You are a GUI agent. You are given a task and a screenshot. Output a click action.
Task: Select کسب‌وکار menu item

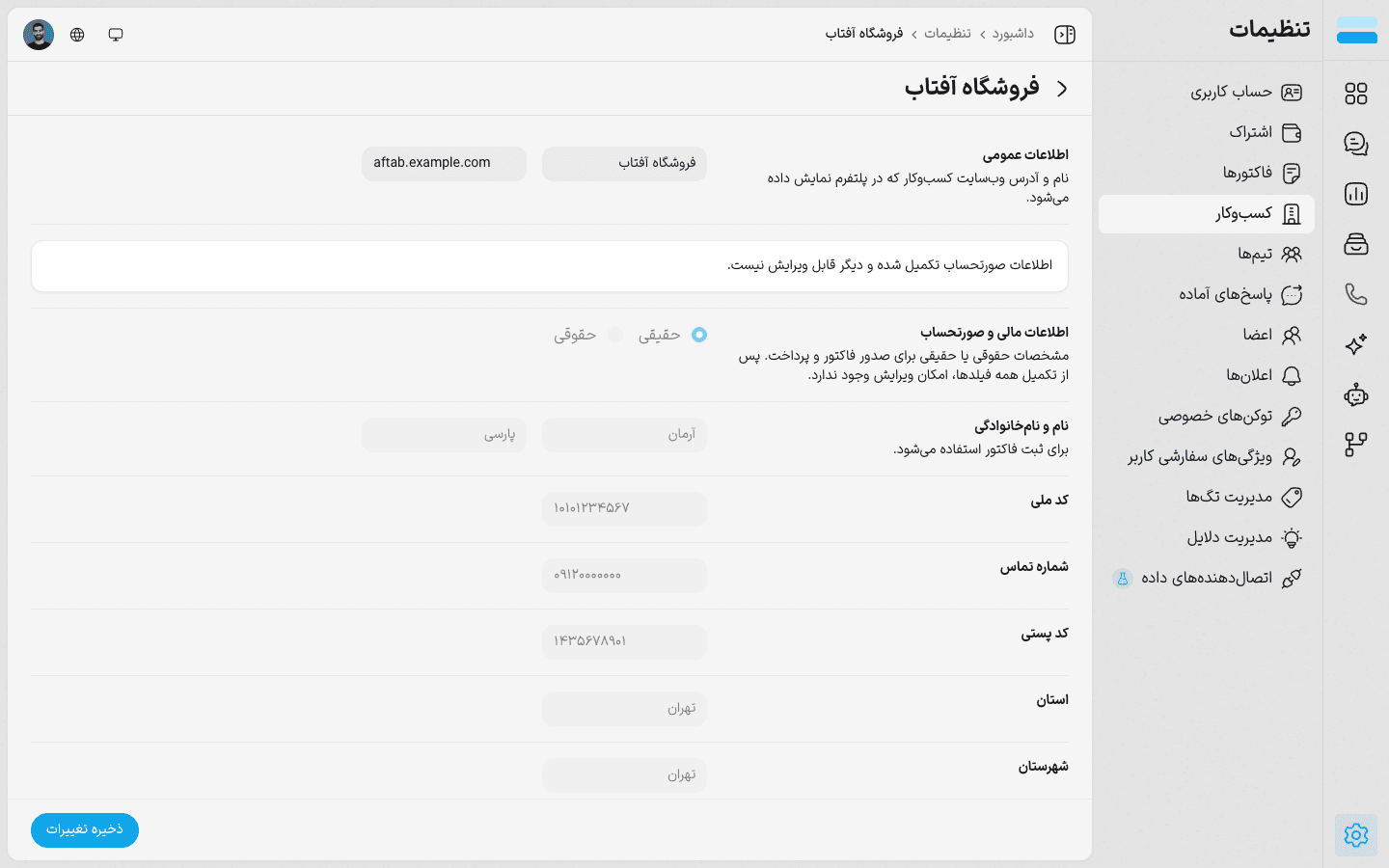[1207, 214]
